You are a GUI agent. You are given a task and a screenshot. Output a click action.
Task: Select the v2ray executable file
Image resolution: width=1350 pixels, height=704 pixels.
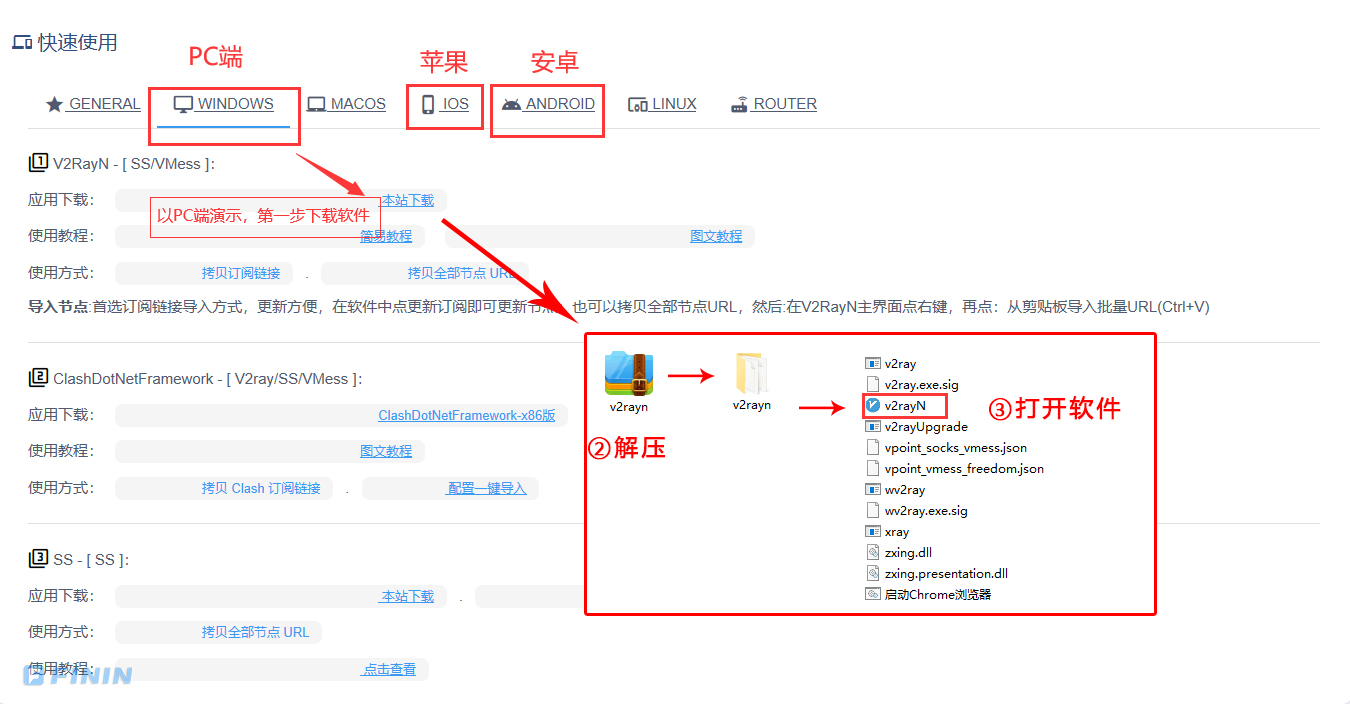(891, 364)
